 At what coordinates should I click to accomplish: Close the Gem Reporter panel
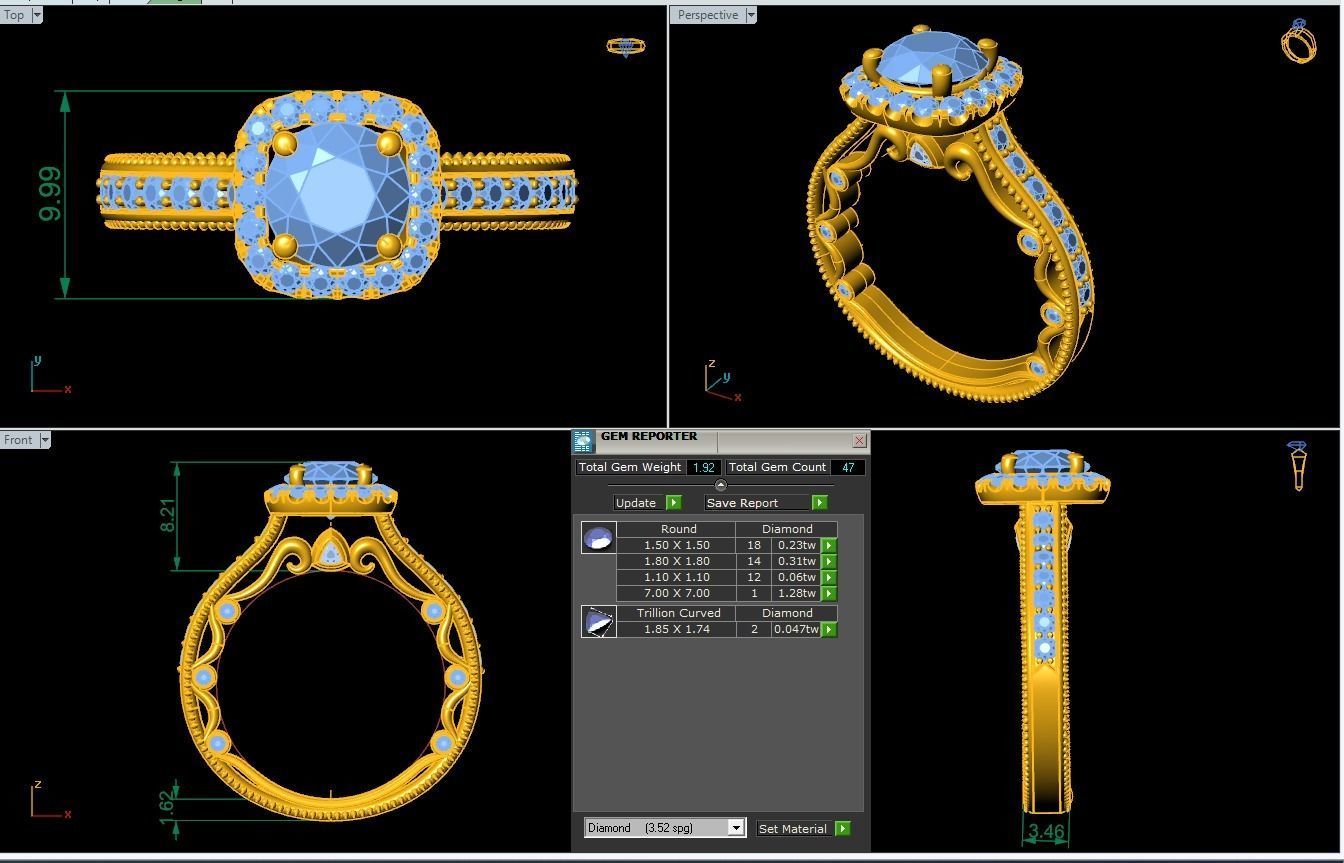(x=859, y=440)
